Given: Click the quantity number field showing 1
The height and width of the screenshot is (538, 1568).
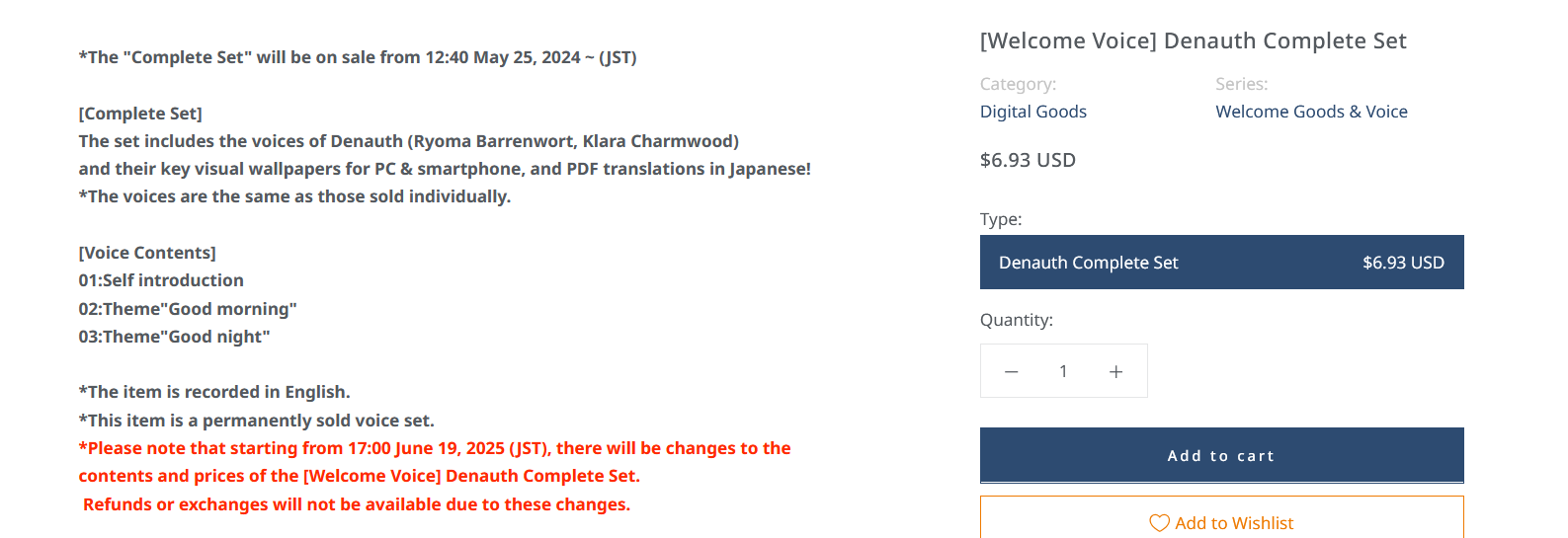Looking at the screenshot, I should 1063,371.
